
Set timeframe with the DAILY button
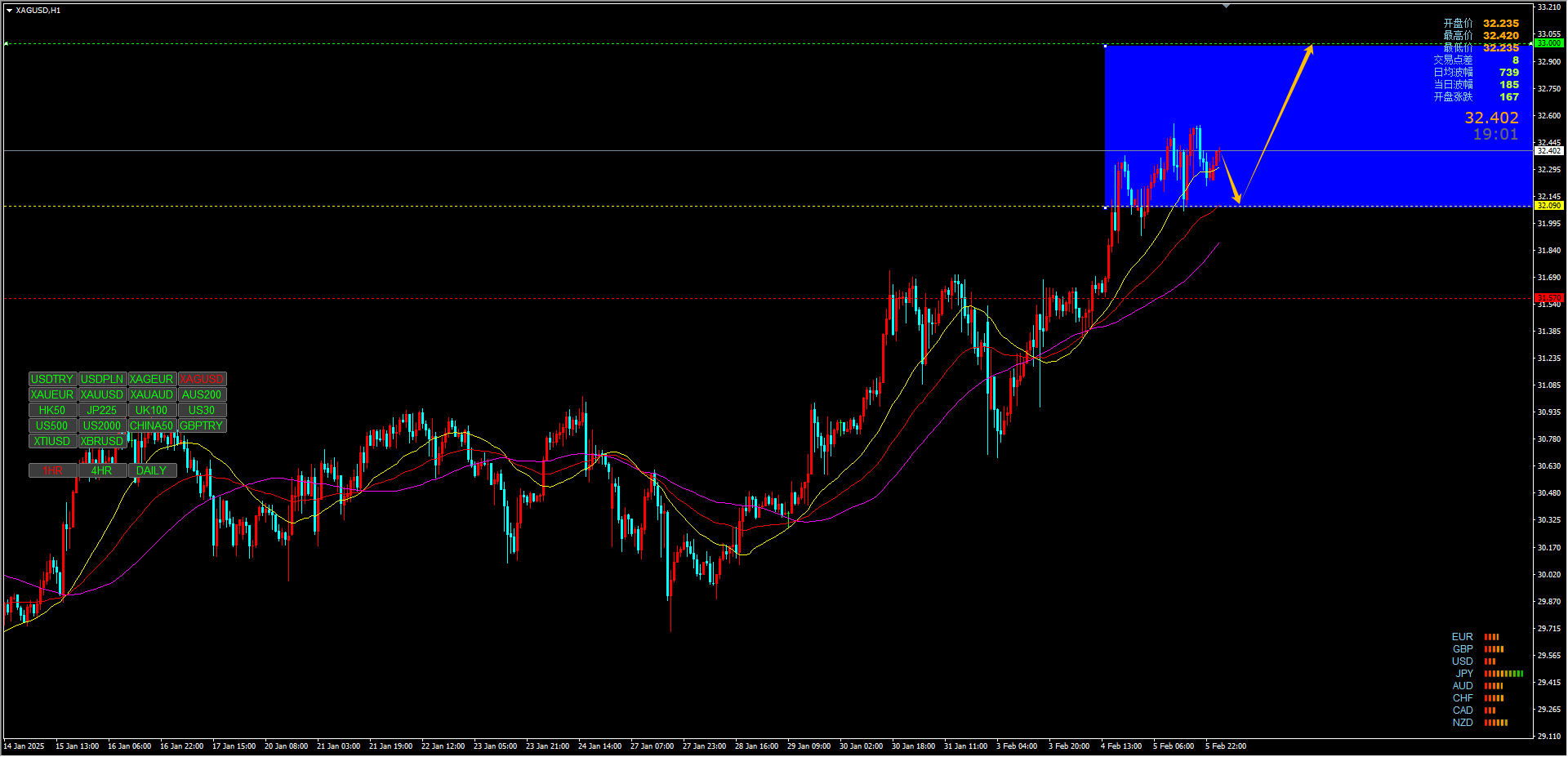tap(152, 470)
